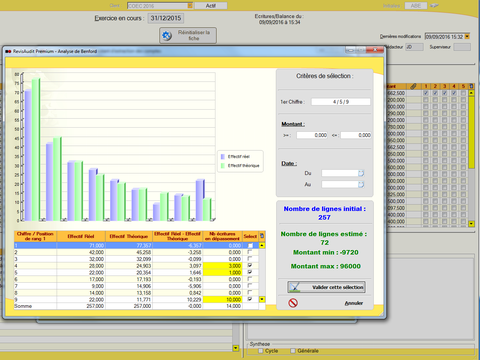The width and height of the screenshot is (480, 360).
Task: Click the background table's up scroll arrow
Action: 471,93
